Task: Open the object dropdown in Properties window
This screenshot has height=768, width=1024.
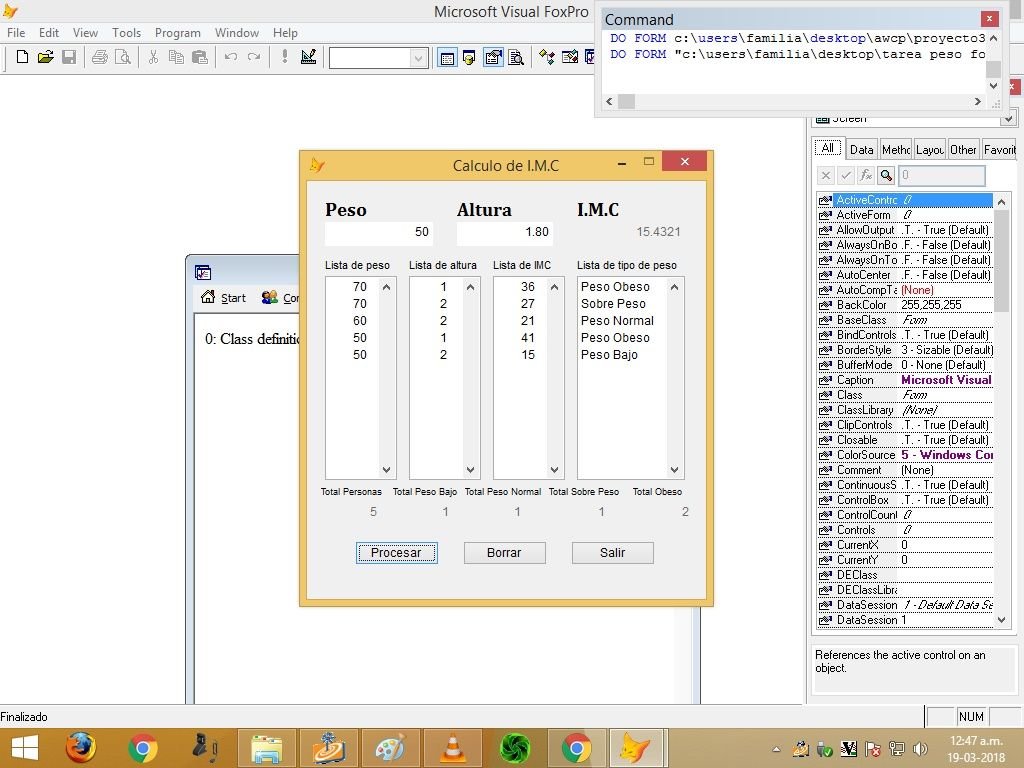Action: tap(1008, 119)
